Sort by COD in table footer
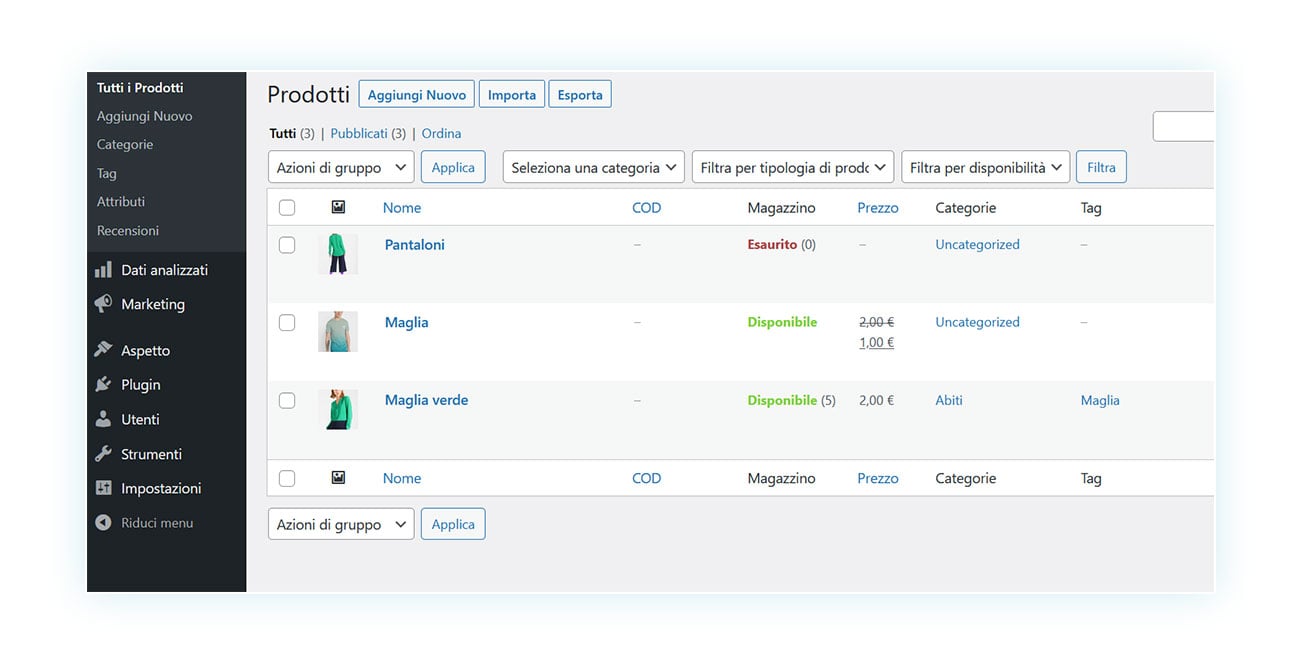The height and width of the screenshot is (668, 1300). [x=647, y=478]
